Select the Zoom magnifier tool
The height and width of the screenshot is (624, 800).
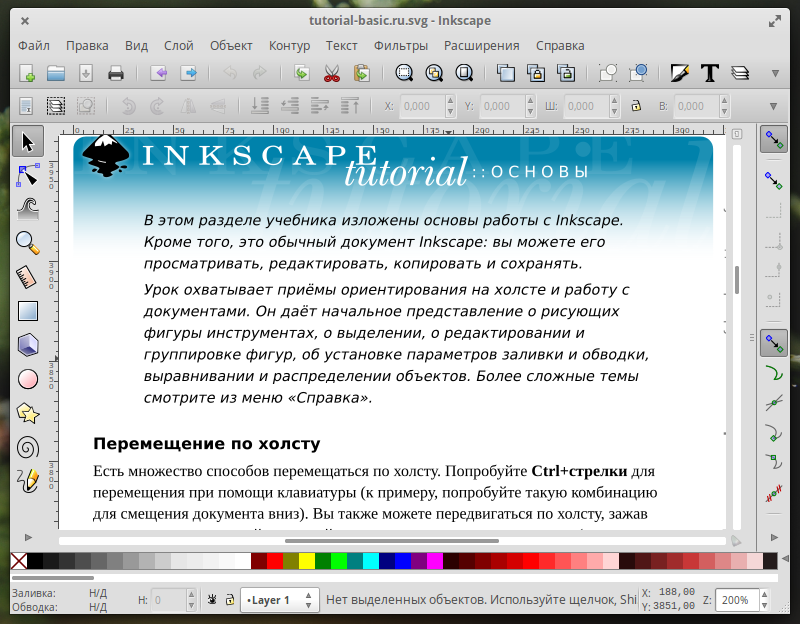click(x=28, y=243)
